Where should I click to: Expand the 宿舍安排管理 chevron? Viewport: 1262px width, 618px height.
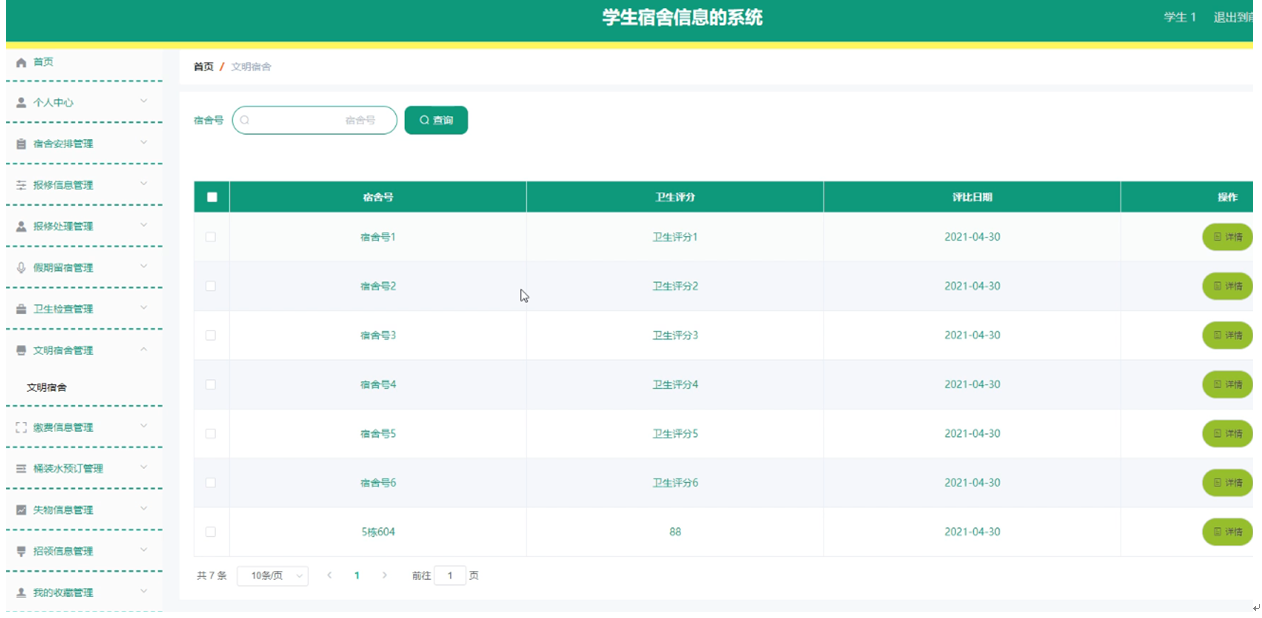click(144, 143)
